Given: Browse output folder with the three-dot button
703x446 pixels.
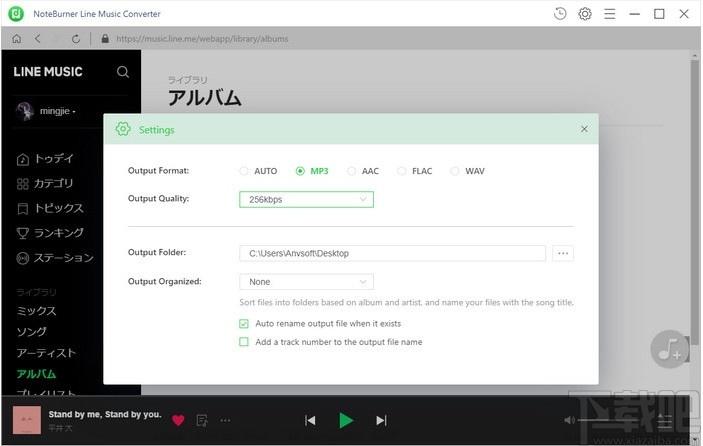Looking at the screenshot, I should pyautogui.click(x=563, y=253).
